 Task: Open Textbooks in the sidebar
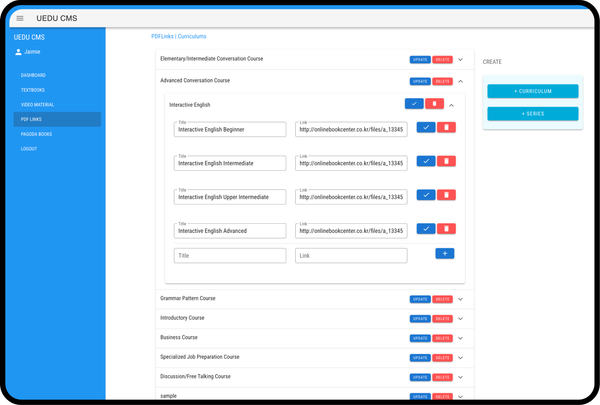(33, 90)
